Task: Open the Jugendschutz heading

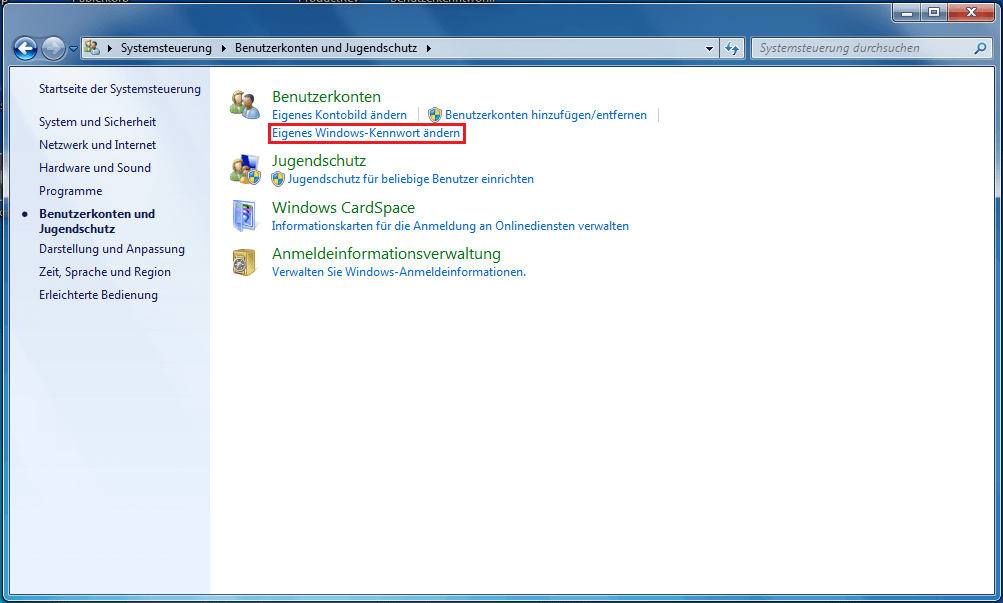Action: click(x=319, y=161)
